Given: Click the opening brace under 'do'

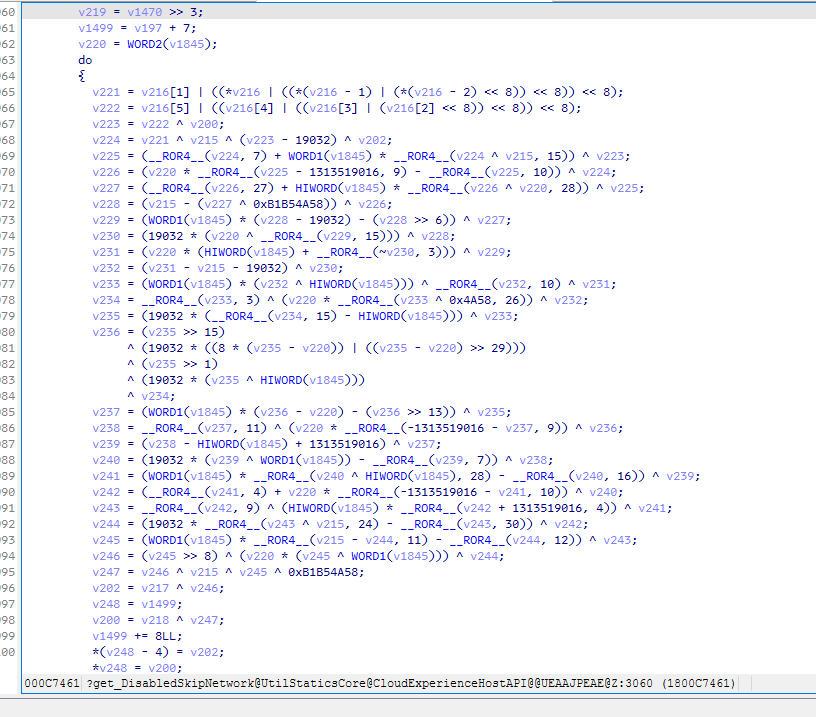Looking at the screenshot, I should pos(82,76).
